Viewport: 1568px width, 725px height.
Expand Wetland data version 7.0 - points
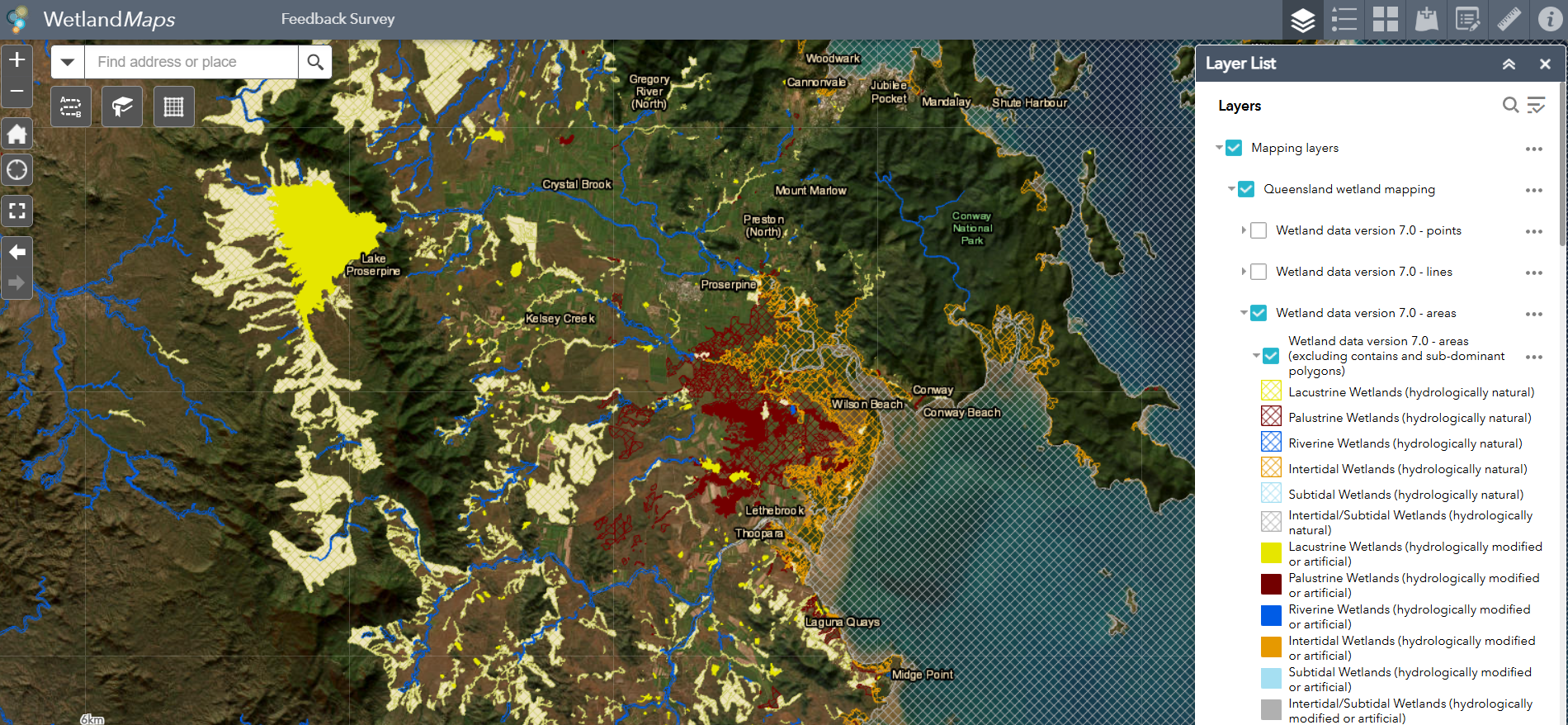[x=1244, y=230]
